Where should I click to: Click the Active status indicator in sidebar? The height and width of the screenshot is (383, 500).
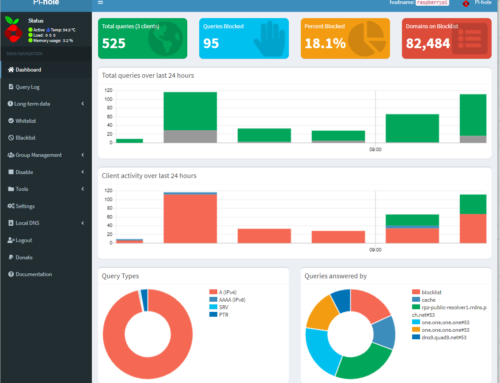[37, 30]
